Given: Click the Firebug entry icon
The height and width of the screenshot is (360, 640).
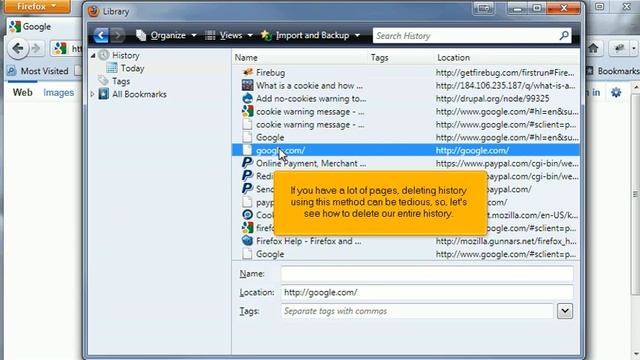Looking at the screenshot, I should (x=247, y=72).
